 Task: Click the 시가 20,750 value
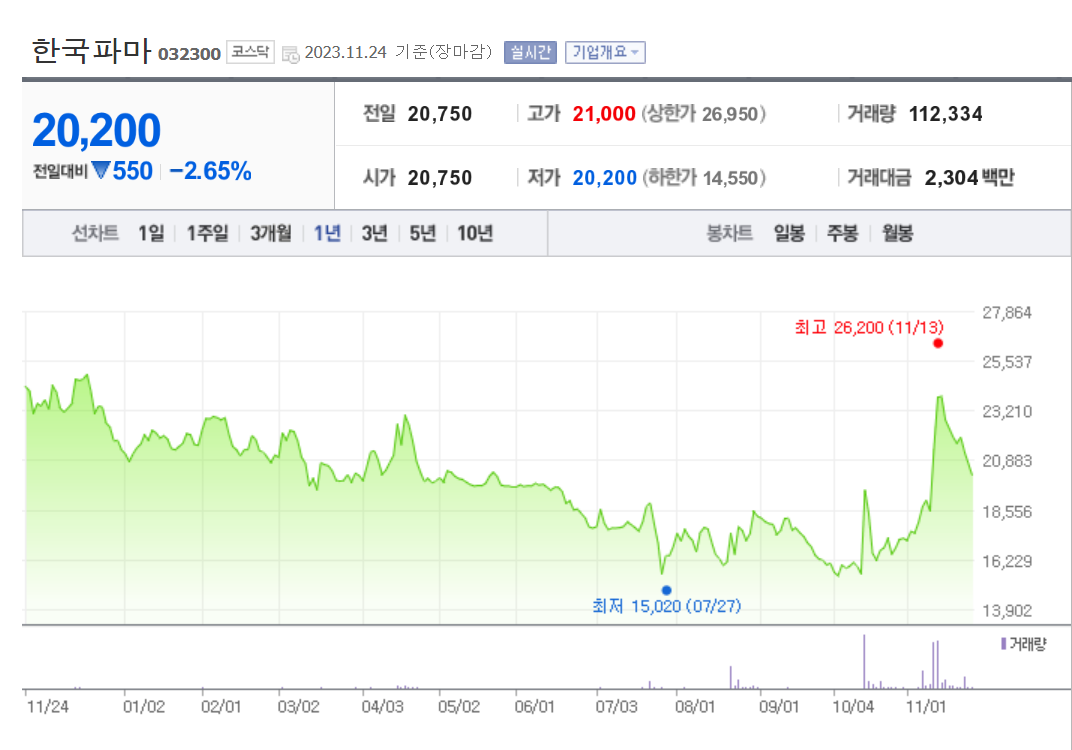[440, 178]
